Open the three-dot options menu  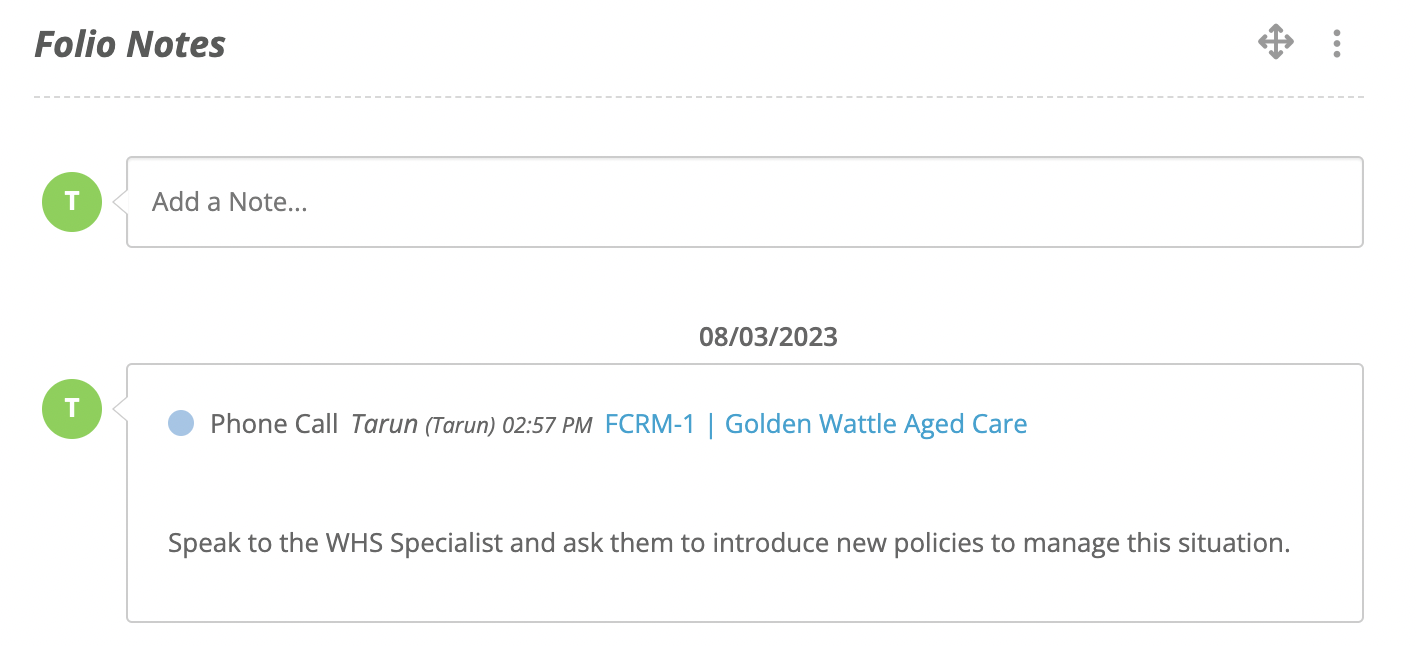[x=1337, y=43]
